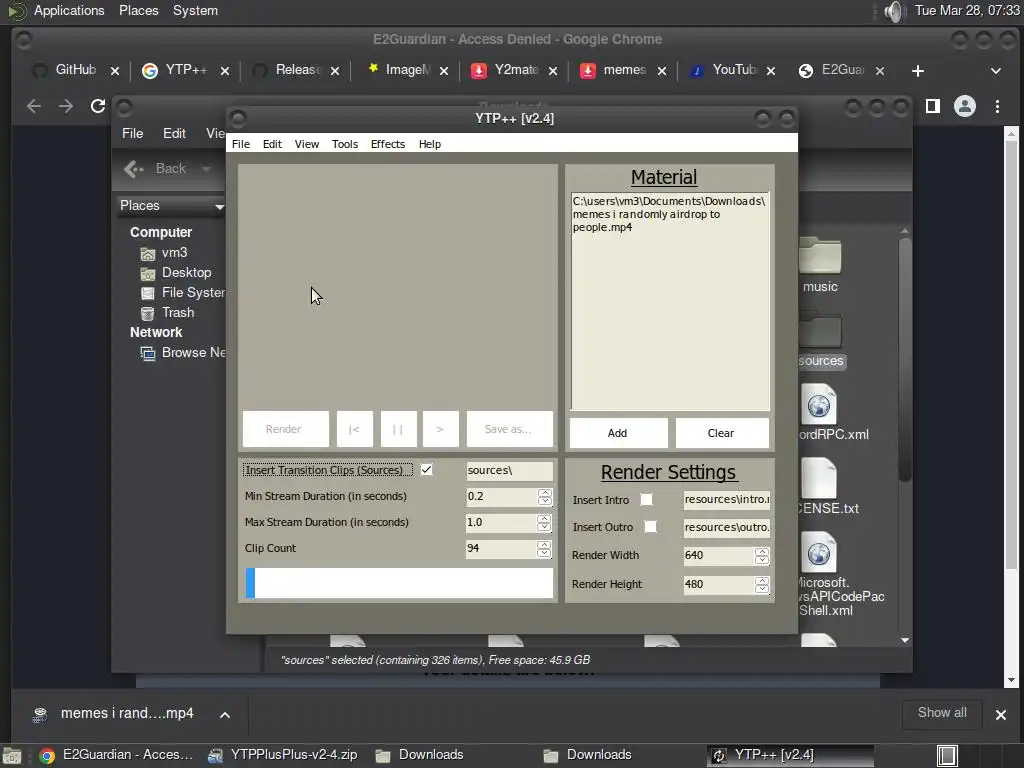Click the pause playback button
Image resolution: width=1024 pixels, height=768 pixels.
[x=398, y=429]
